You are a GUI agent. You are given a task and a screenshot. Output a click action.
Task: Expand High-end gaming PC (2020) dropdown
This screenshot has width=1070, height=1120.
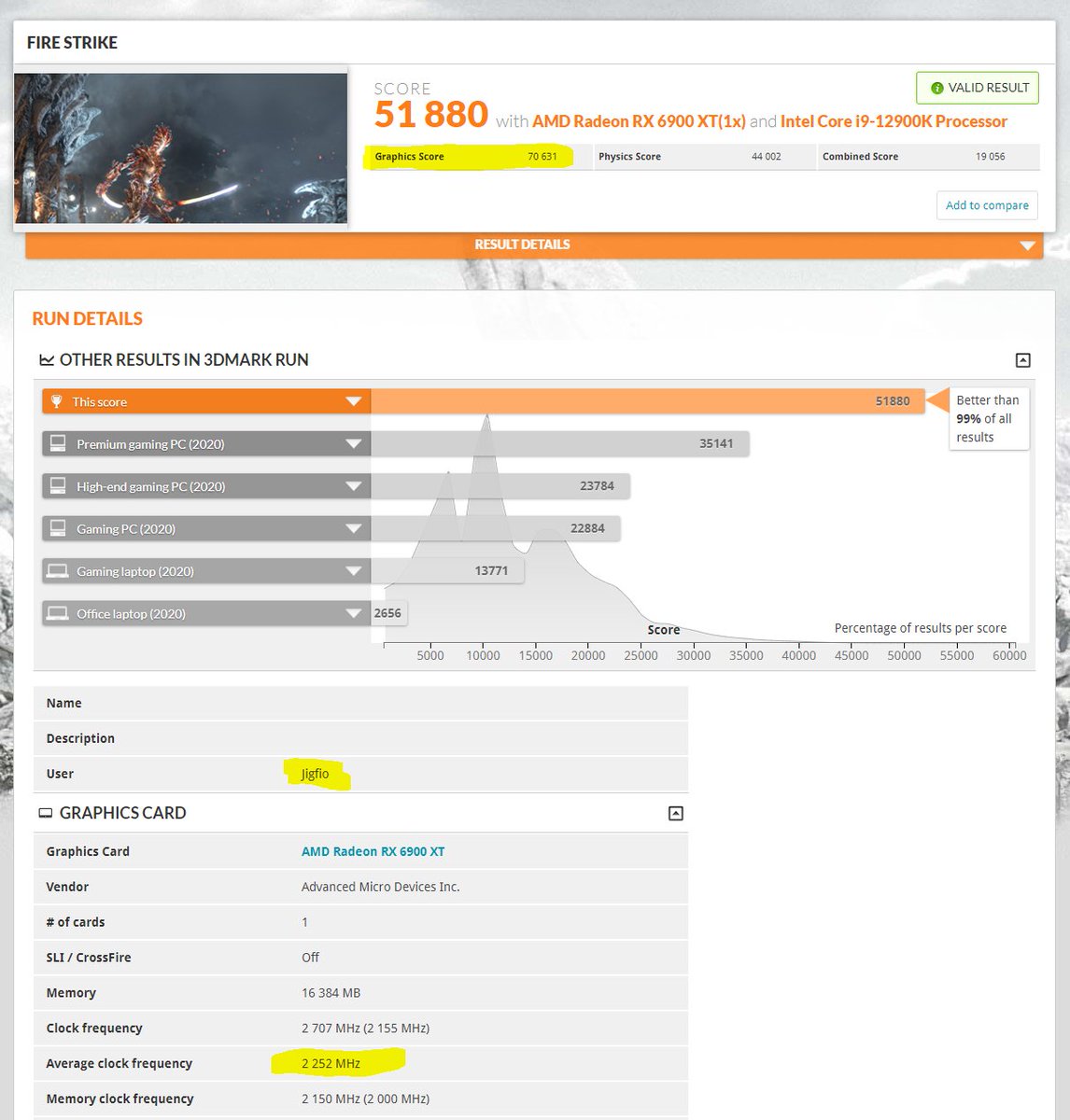point(353,486)
